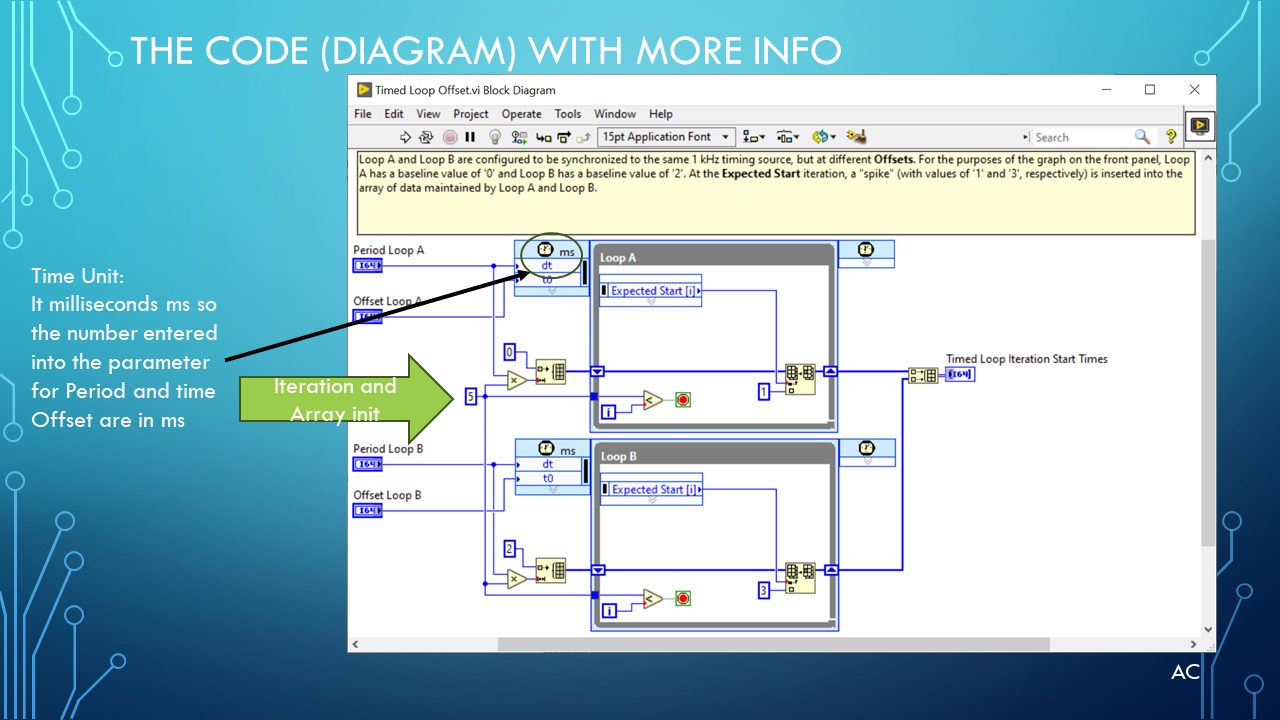Viewport: 1280px width, 720px height.
Task: Click the Run arrow in the toolbar
Action: (x=405, y=137)
